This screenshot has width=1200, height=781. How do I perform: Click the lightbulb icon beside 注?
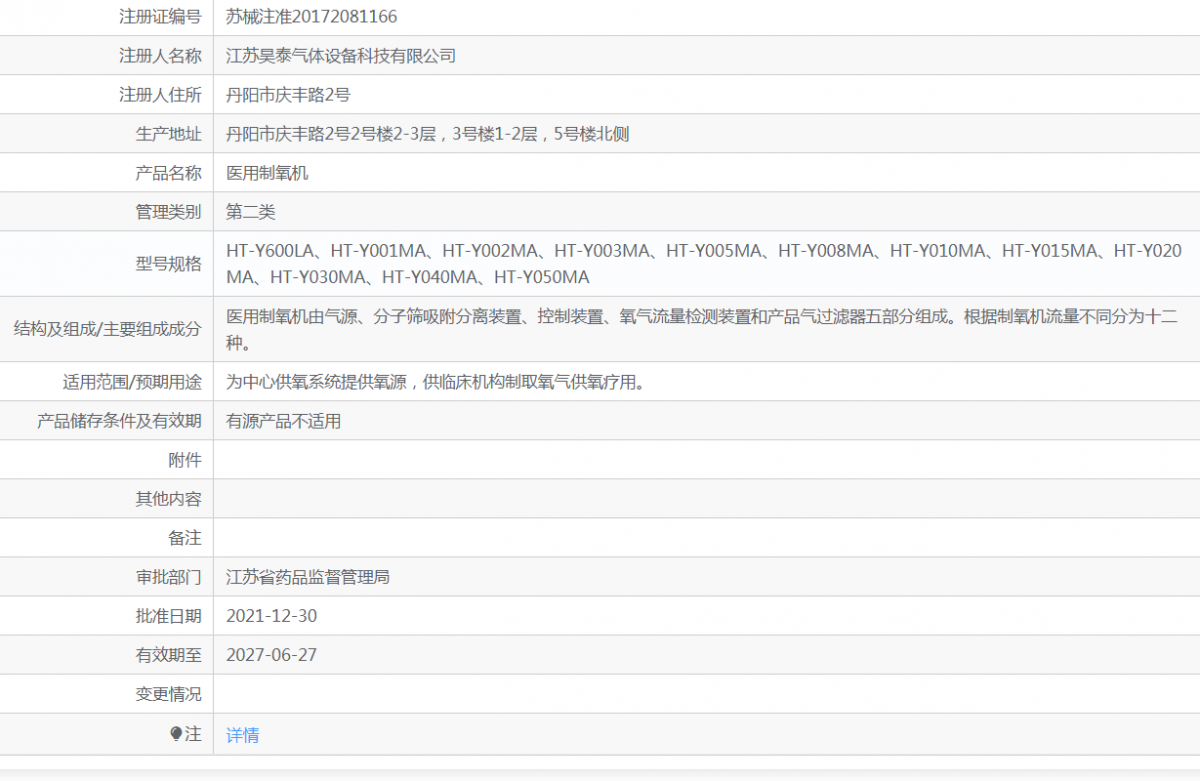point(176,734)
